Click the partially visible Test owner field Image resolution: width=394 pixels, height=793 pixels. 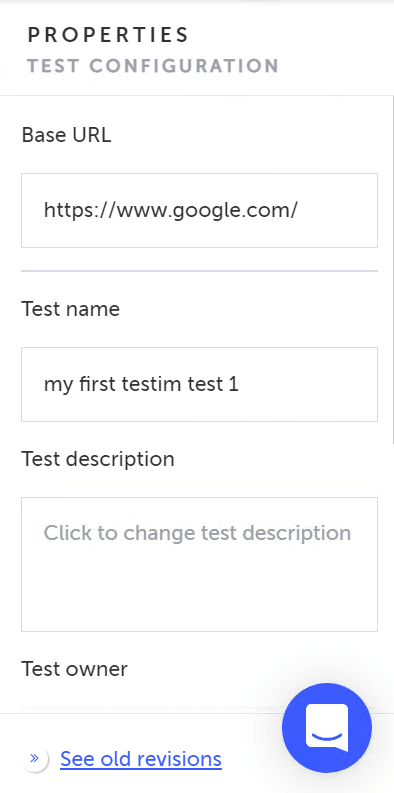pyautogui.click(x=152, y=710)
